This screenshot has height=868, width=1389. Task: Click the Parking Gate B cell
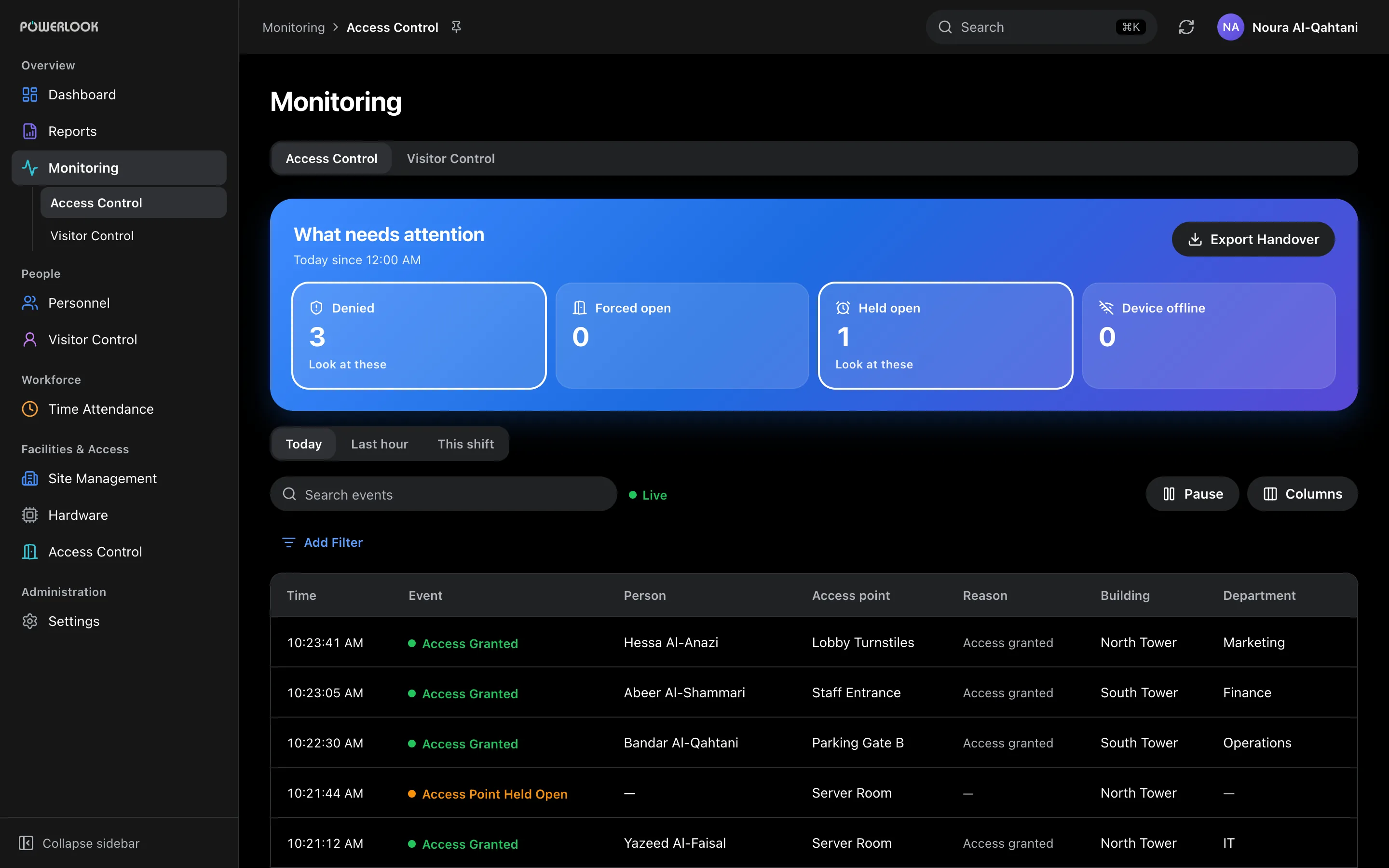(858, 743)
